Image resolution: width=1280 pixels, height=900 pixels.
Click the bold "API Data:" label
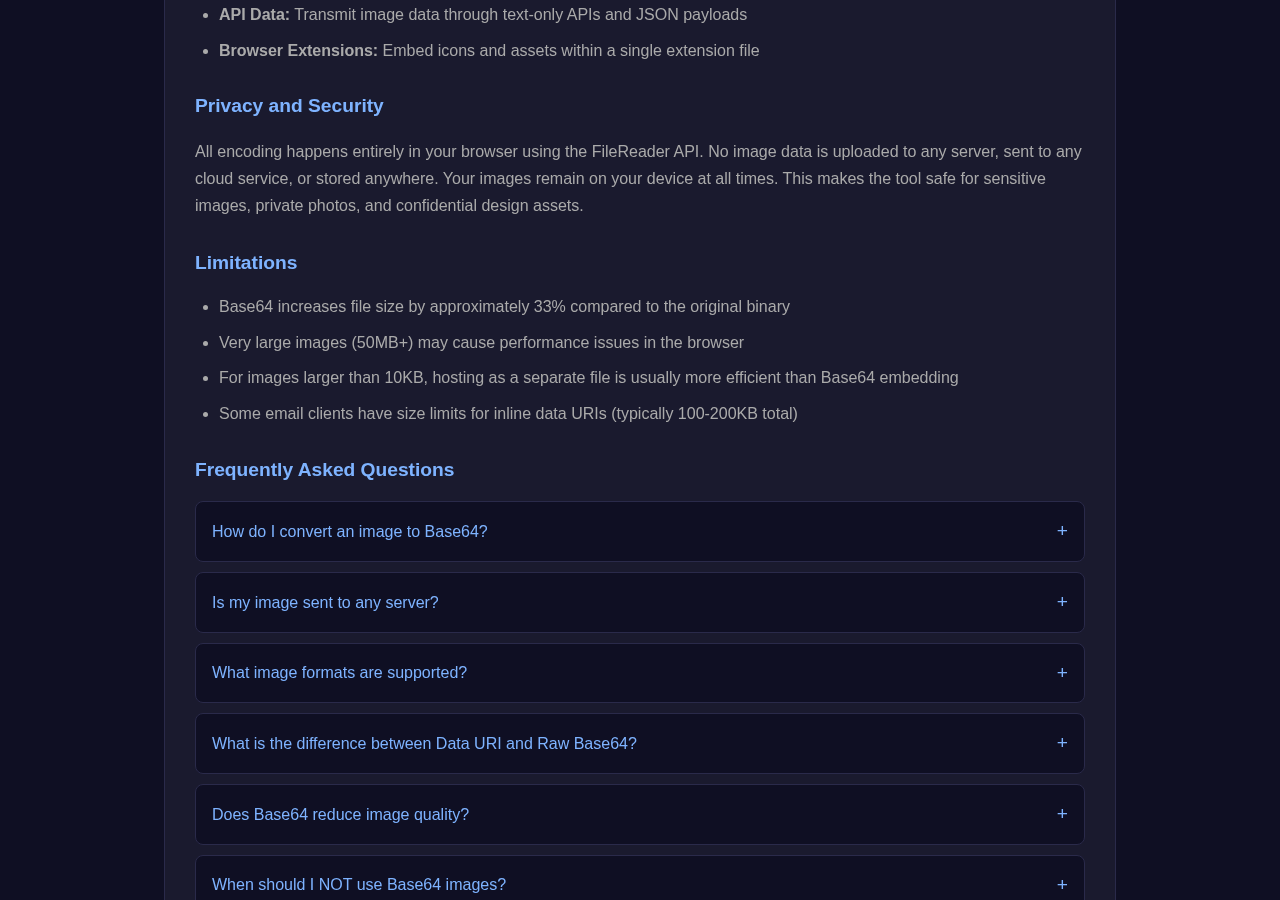(x=254, y=15)
